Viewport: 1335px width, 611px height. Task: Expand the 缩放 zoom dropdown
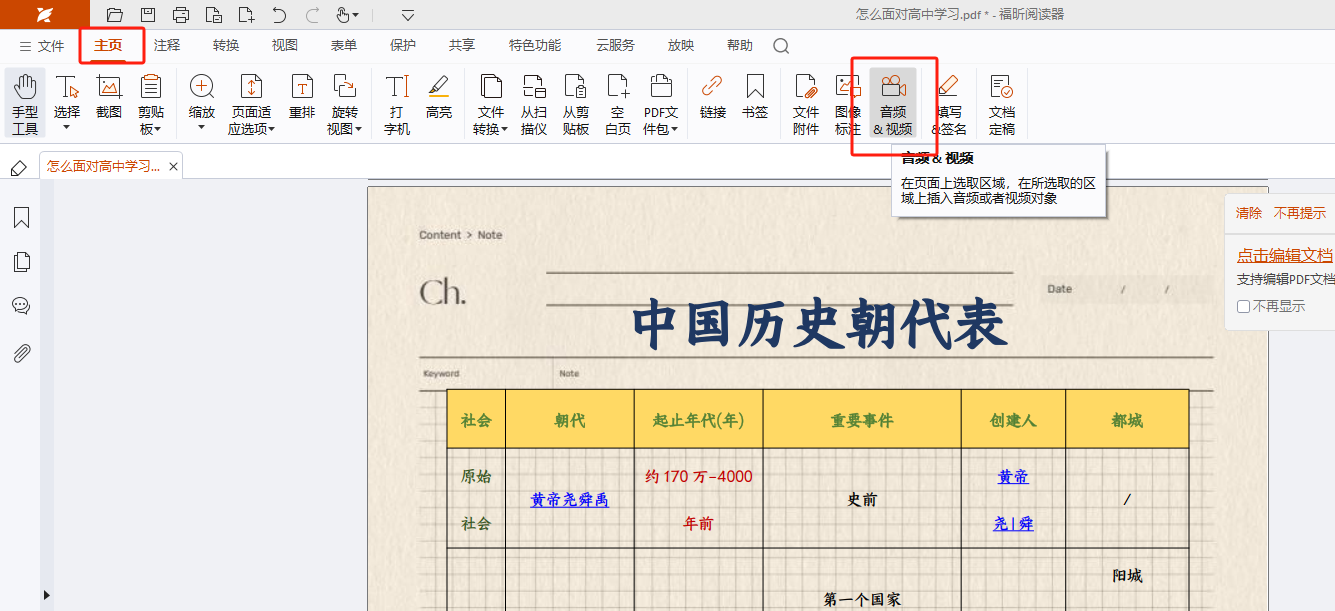201,127
